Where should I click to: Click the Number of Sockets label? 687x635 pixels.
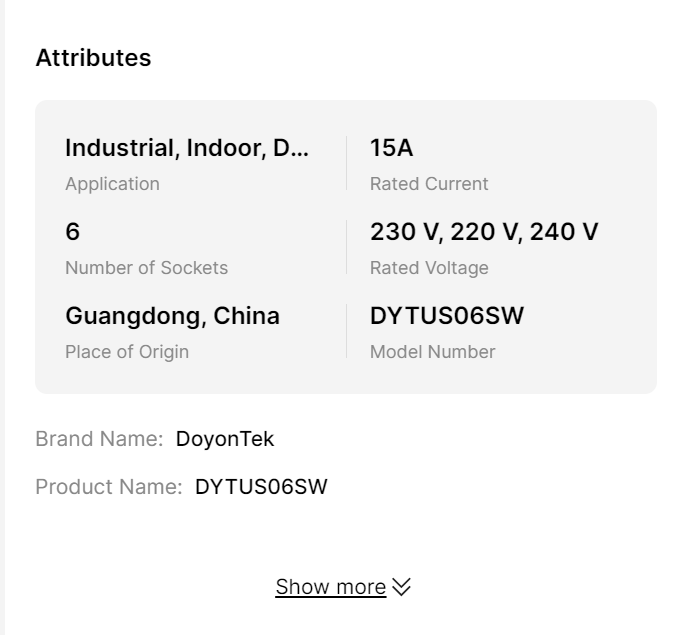coord(146,268)
